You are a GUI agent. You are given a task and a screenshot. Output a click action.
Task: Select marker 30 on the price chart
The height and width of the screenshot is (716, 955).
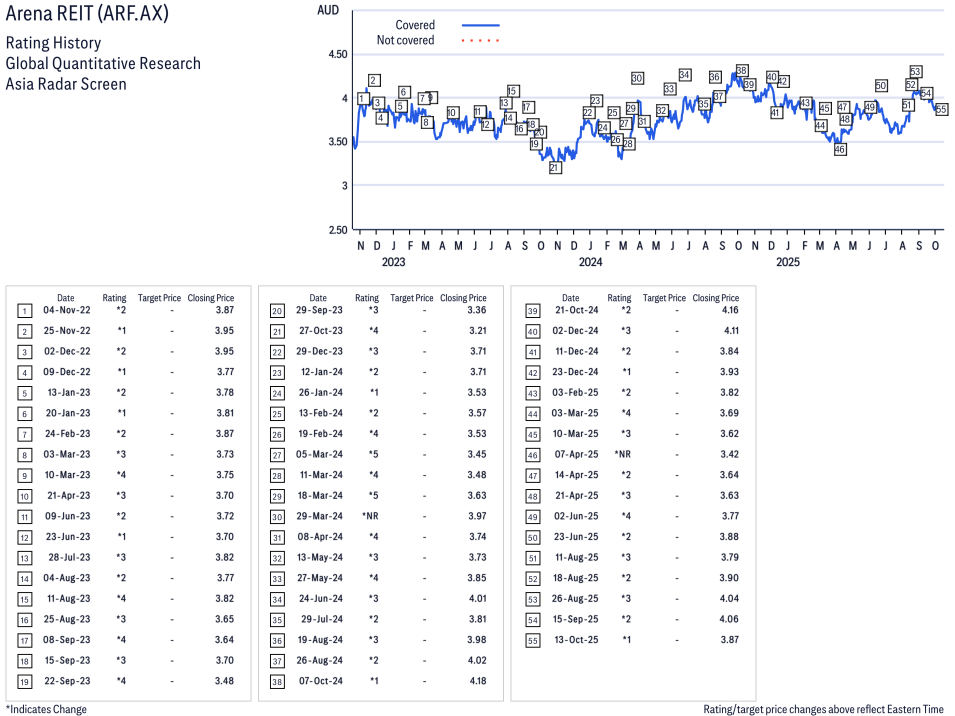(x=637, y=78)
